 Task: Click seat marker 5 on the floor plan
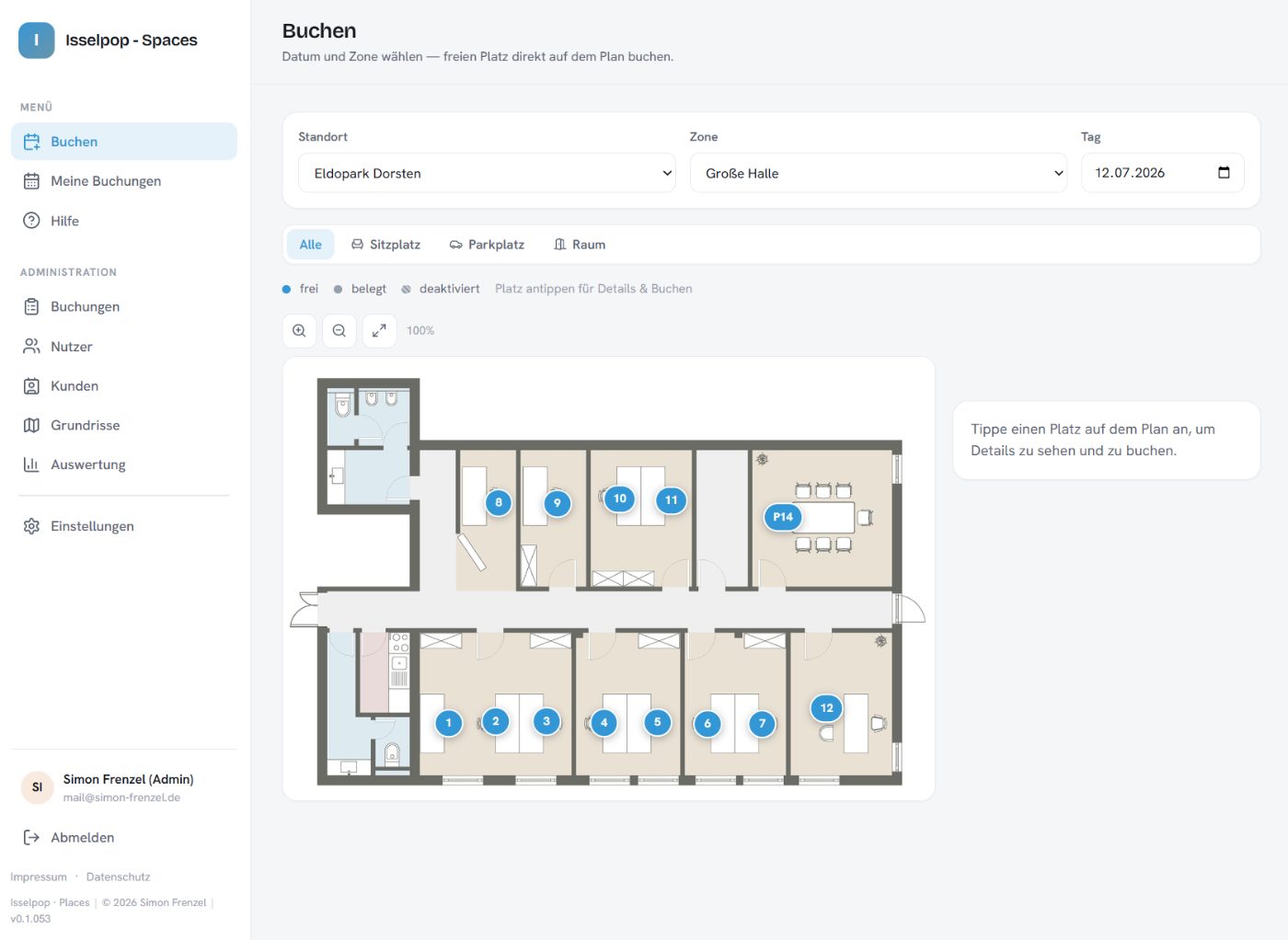point(657,722)
